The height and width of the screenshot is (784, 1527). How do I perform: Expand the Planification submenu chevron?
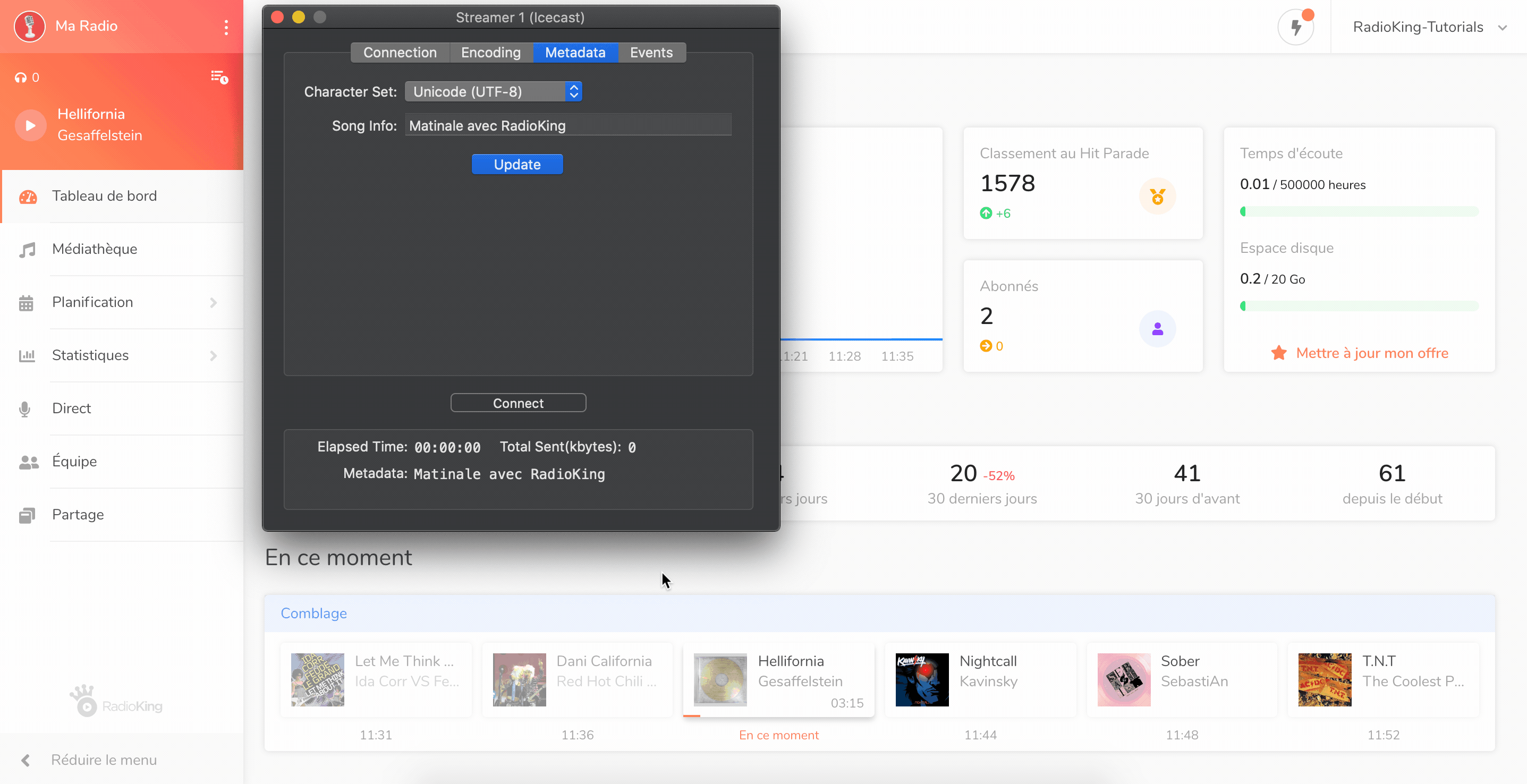tap(214, 302)
